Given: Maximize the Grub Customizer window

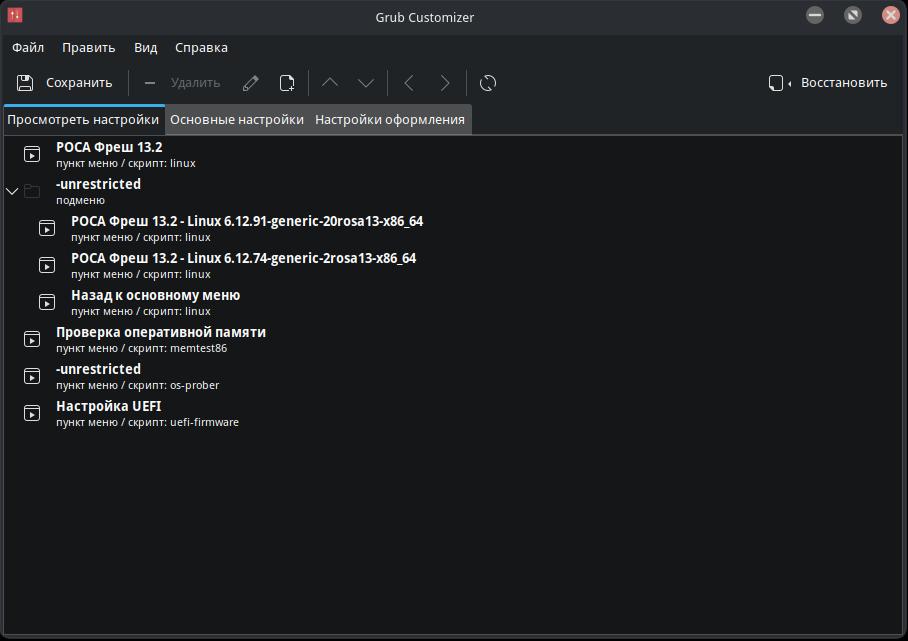Looking at the screenshot, I should [x=852, y=15].
